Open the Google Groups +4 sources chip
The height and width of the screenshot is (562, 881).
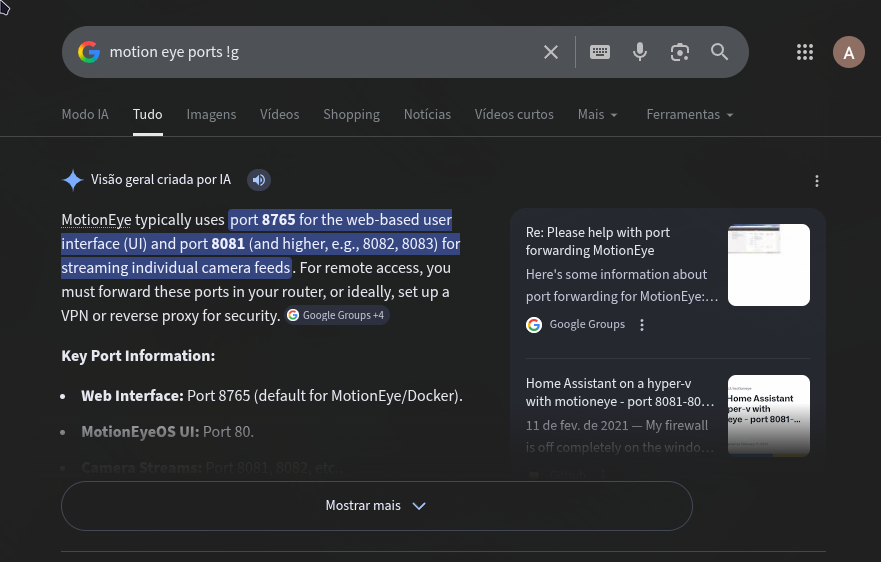[x=337, y=315]
